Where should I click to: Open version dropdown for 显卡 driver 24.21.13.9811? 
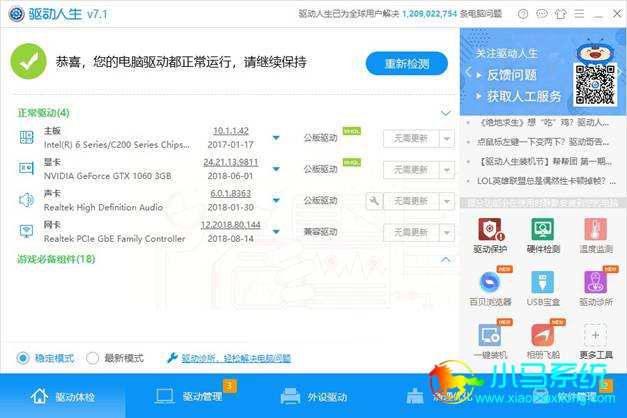[x=276, y=169]
